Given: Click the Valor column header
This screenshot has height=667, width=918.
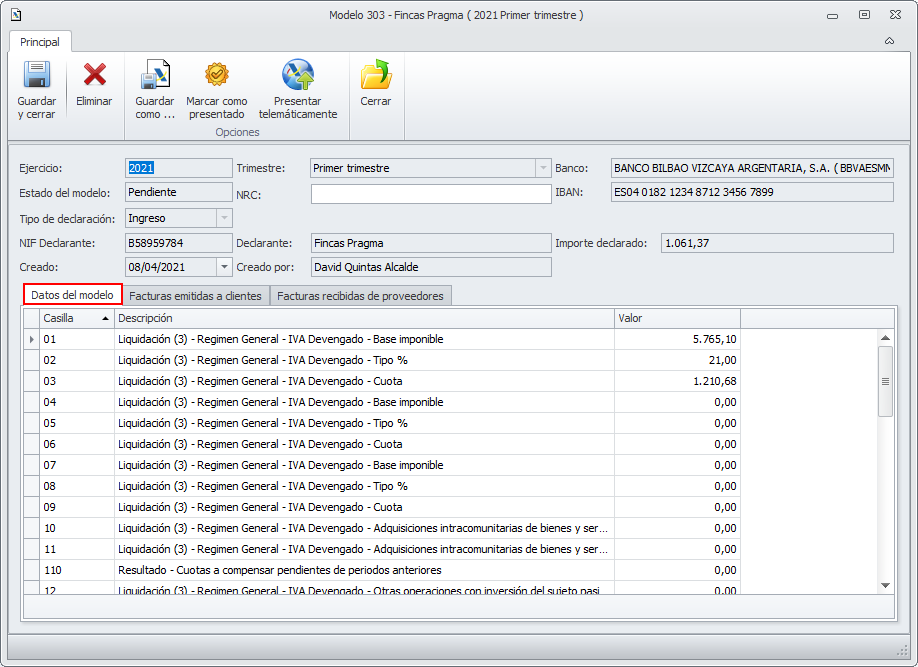Looking at the screenshot, I should pos(676,318).
